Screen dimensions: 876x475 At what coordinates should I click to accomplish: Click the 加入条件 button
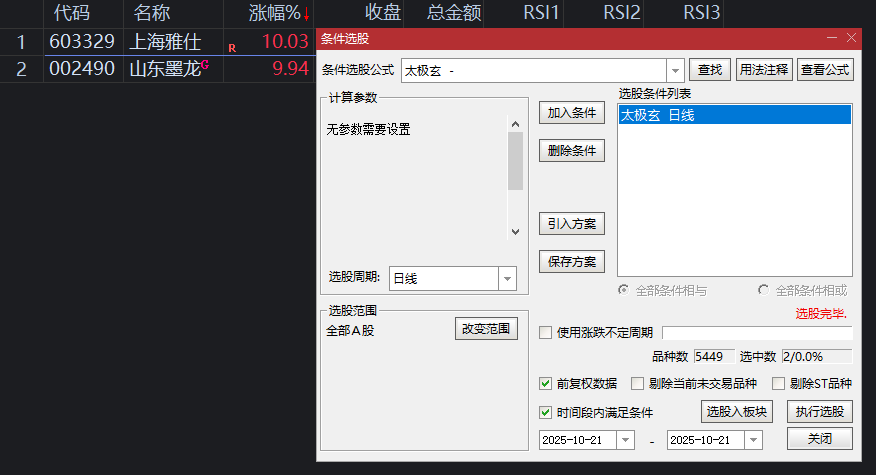pos(572,113)
